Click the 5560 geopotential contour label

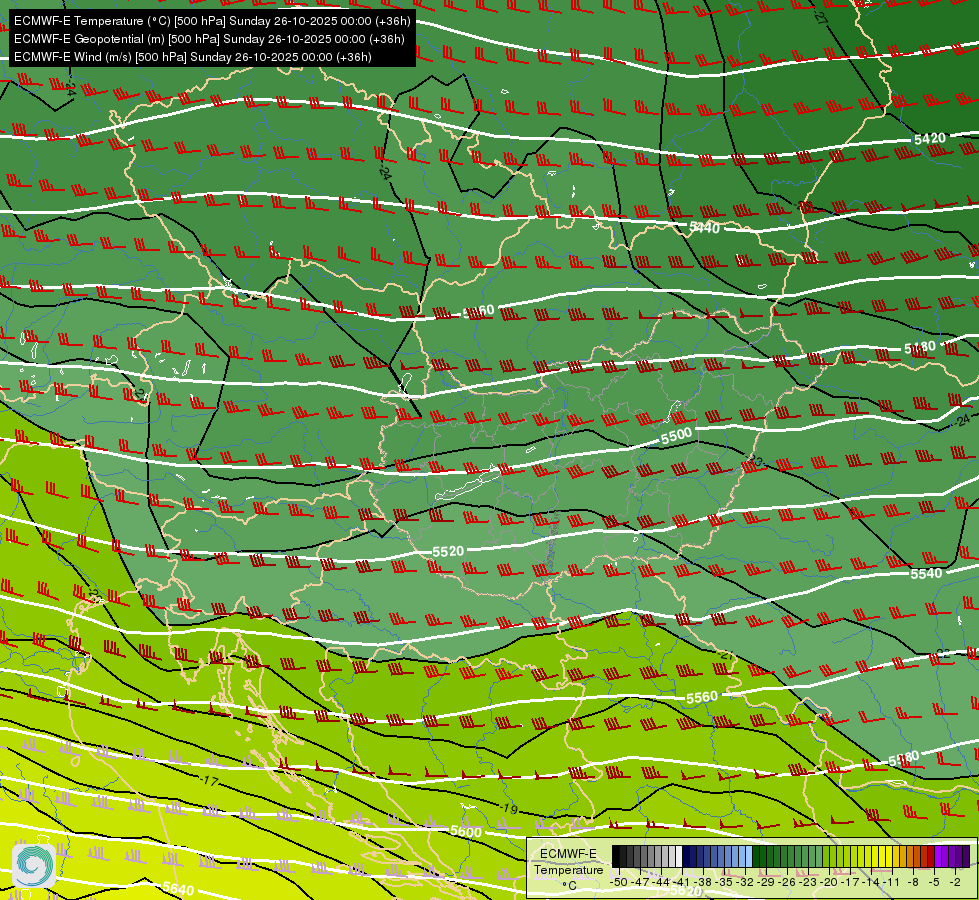click(702, 698)
